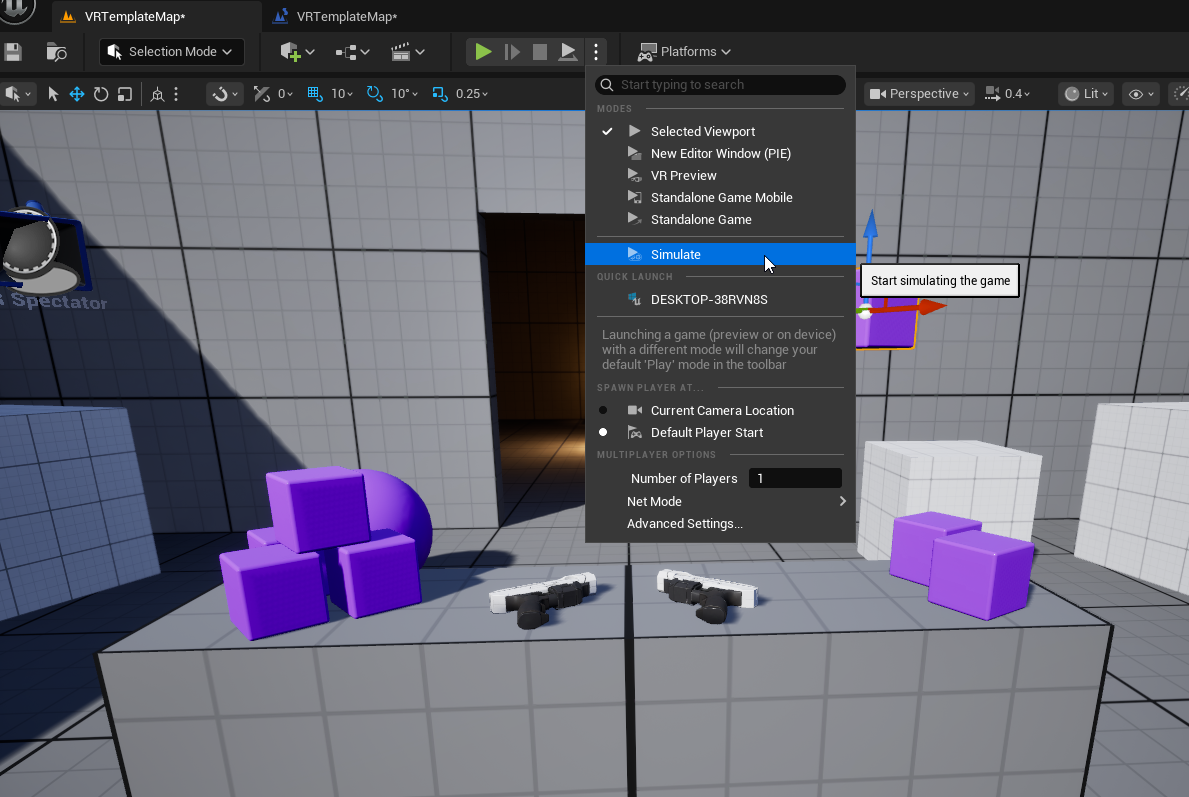Open the camera speed 0.4 dropdown
This screenshot has width=1189, height=797.
tap(1007, 94)
